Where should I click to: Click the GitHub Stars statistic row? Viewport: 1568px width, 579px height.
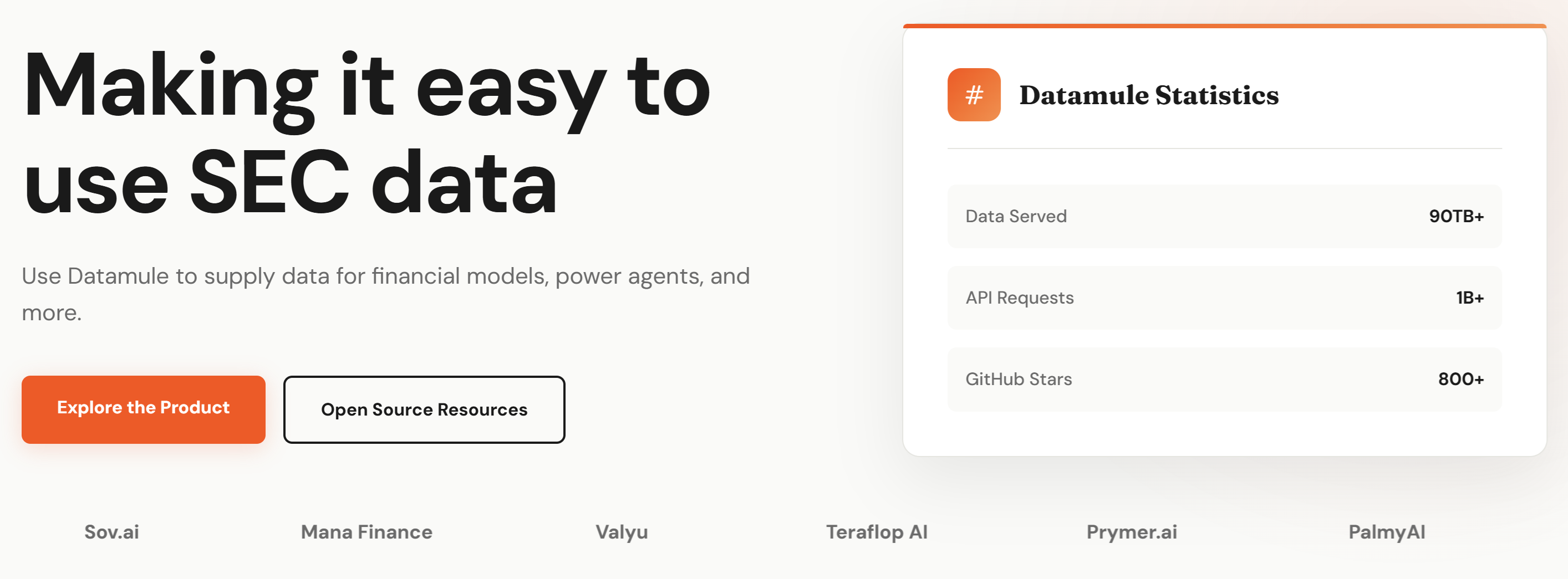1222,378
